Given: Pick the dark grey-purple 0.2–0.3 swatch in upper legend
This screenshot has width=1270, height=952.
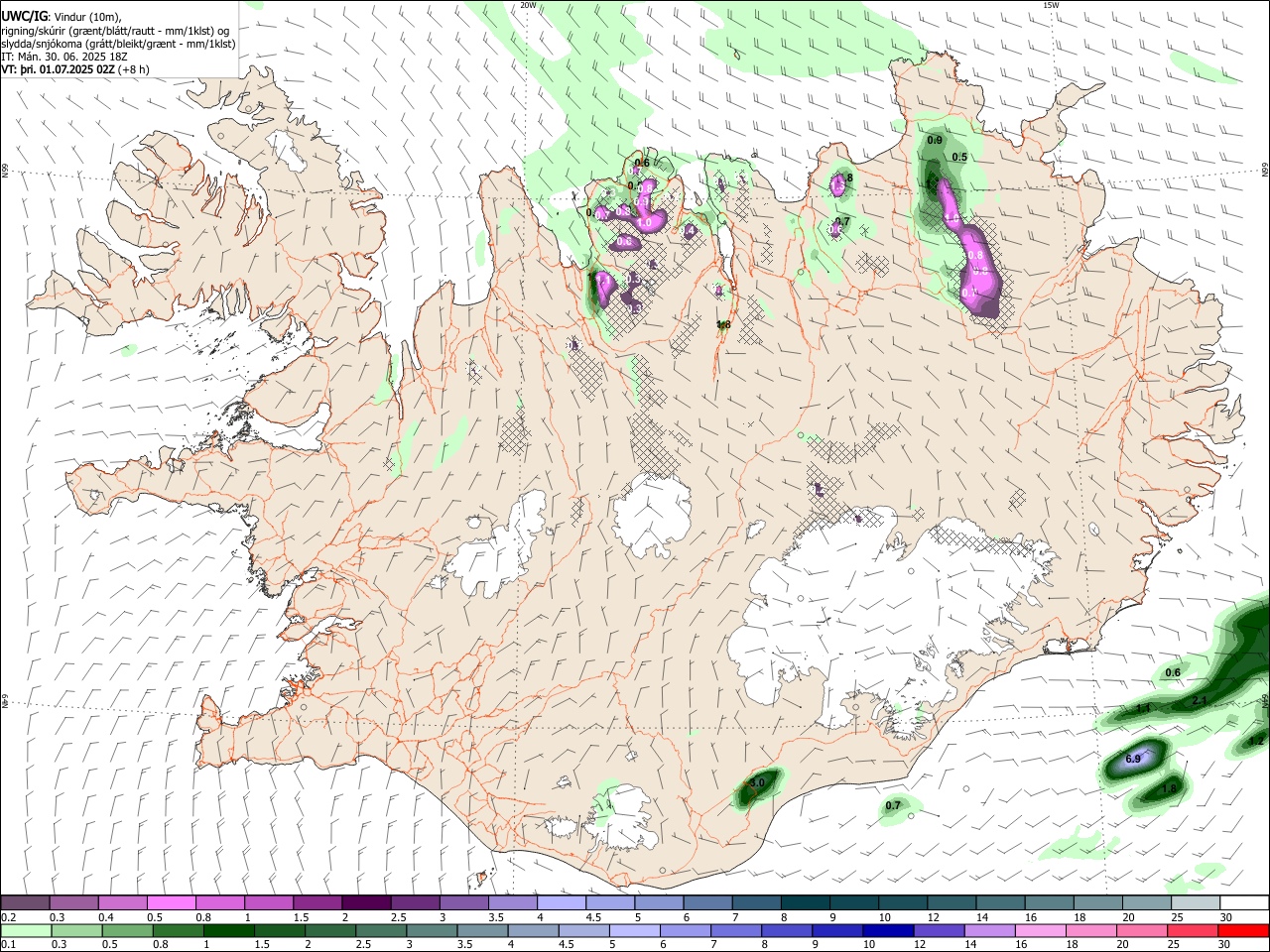Looking at the screenshot, I should (25, 903).
